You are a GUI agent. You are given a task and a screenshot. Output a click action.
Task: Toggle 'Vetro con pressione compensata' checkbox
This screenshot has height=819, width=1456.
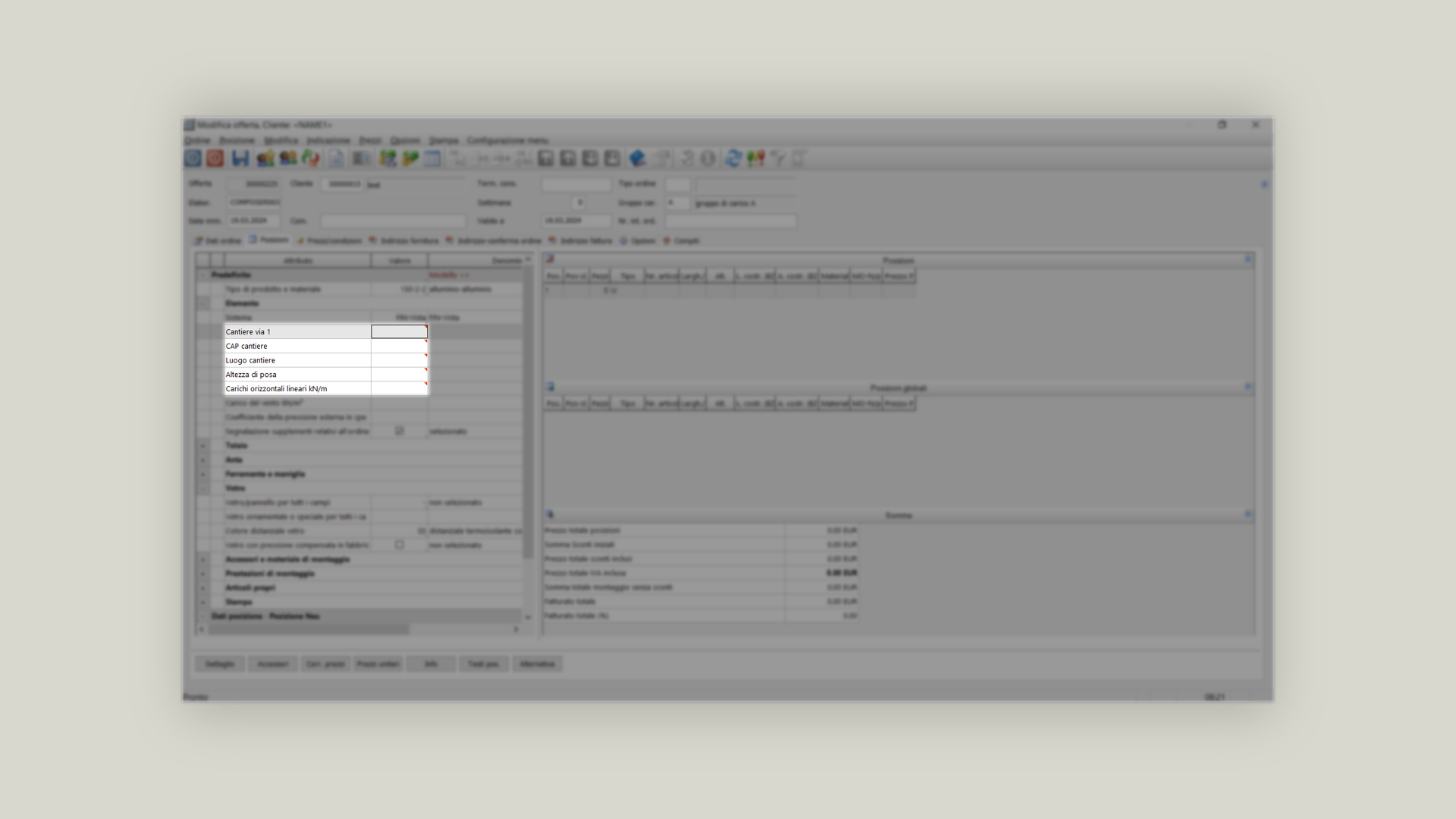400,544
